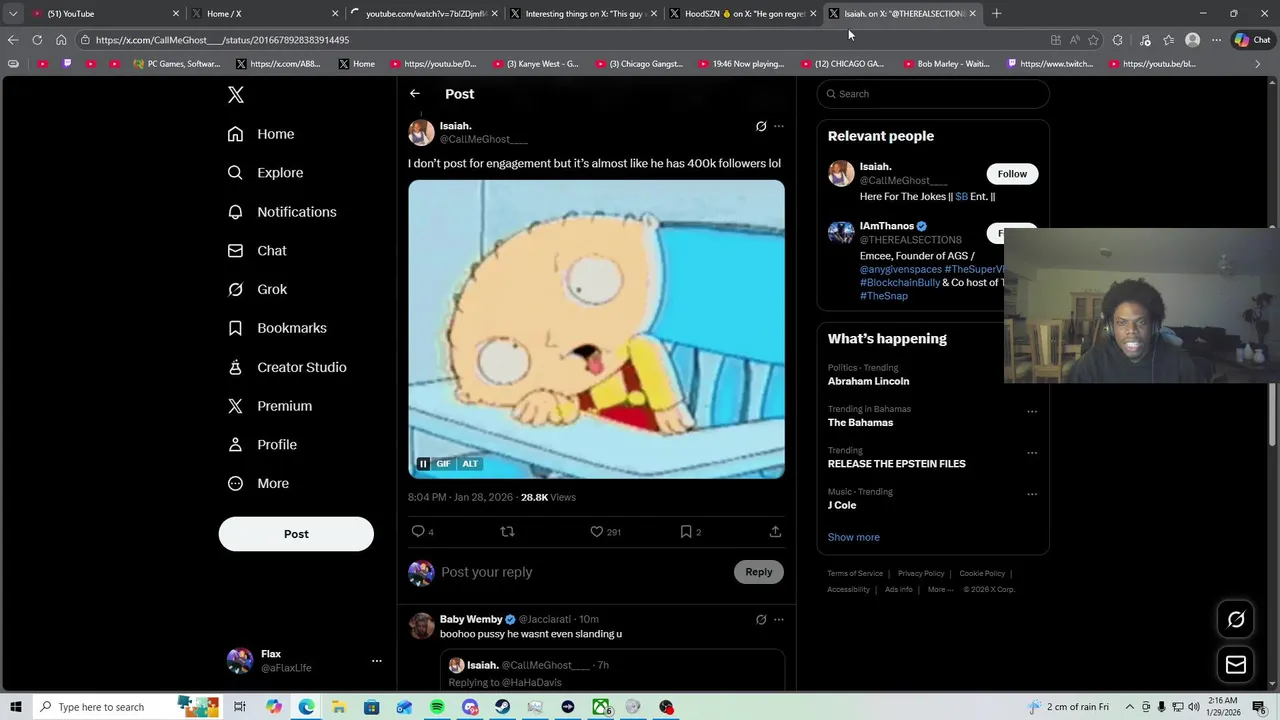The width and height of the screenshot is (1280, 720).
Task: Click the browser home button
Action: [61, 40]
